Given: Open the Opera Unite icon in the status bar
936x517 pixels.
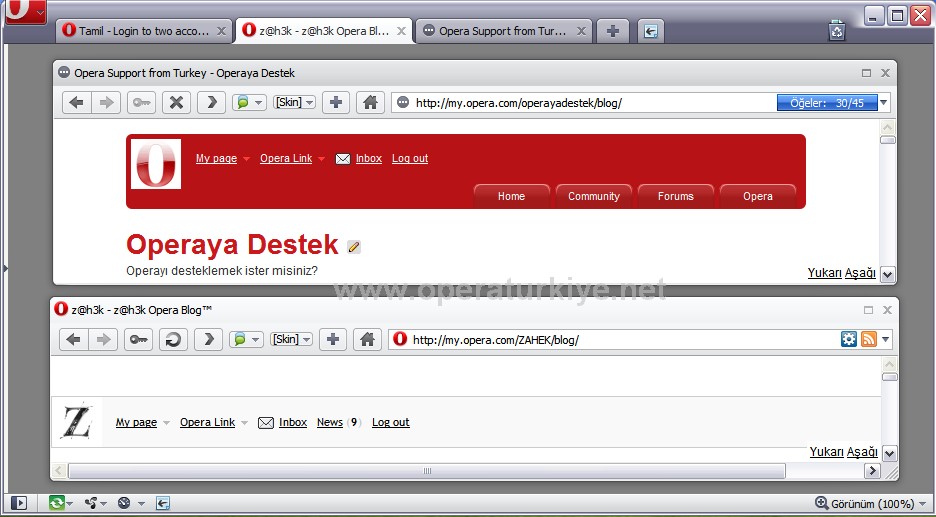Looking at the screenshot, I should point(91,503).
